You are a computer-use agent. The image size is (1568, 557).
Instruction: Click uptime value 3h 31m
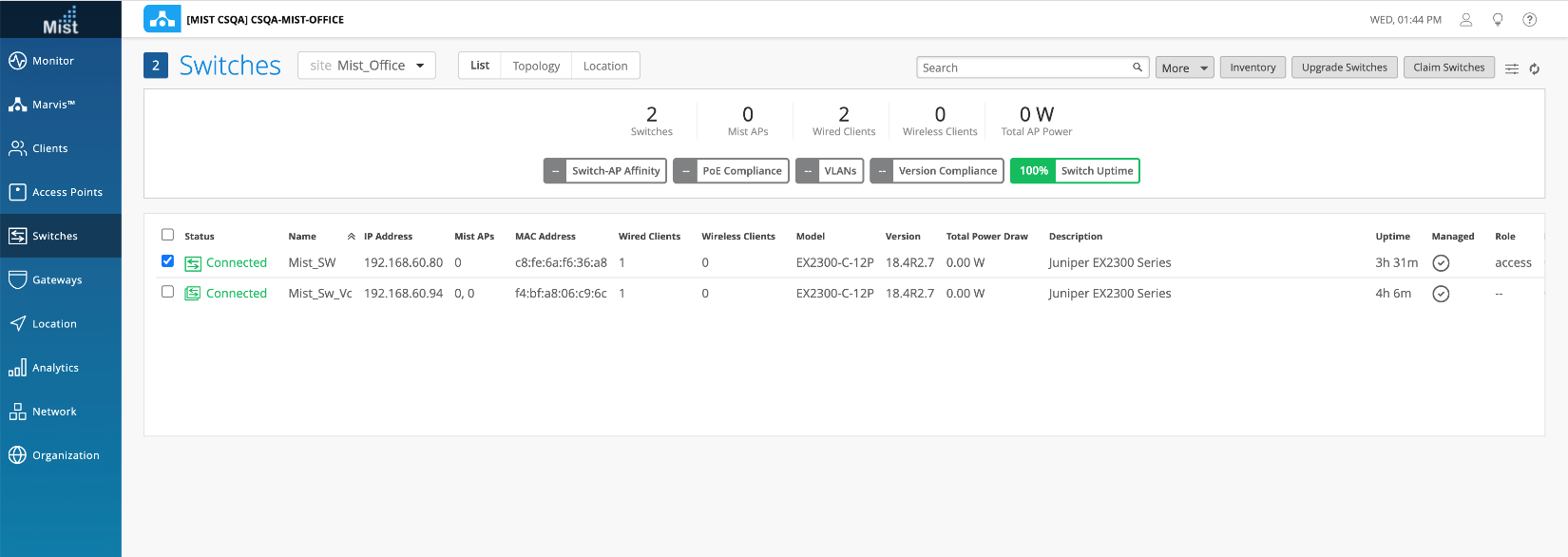(x=1396, y=263)
